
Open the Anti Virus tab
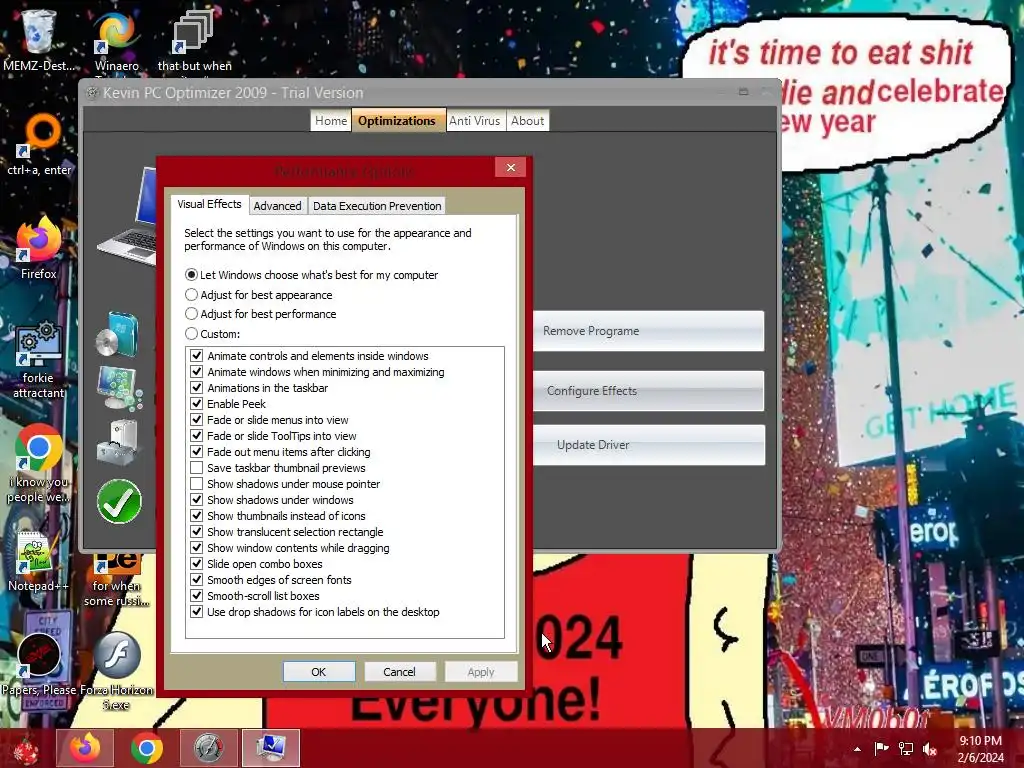(474, 121)
